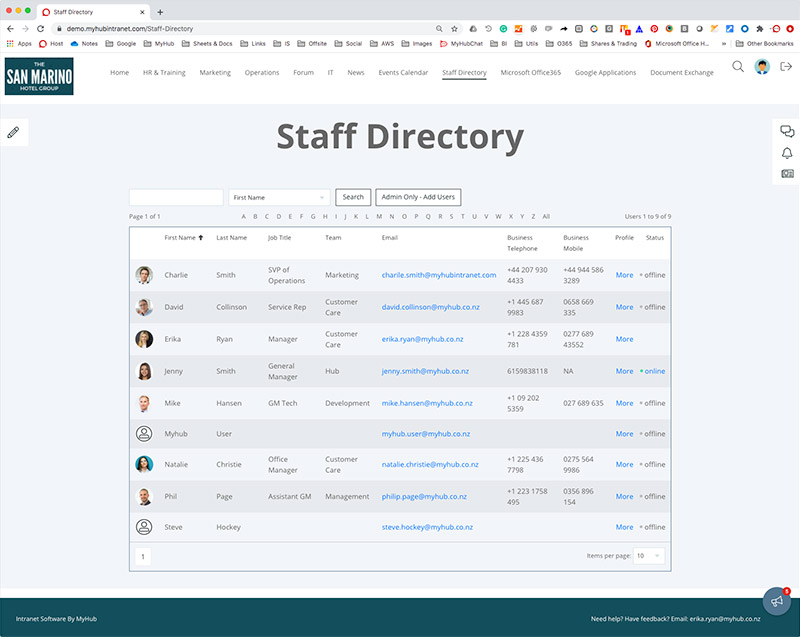Open the user profile avatar in header

click(762, 66)
